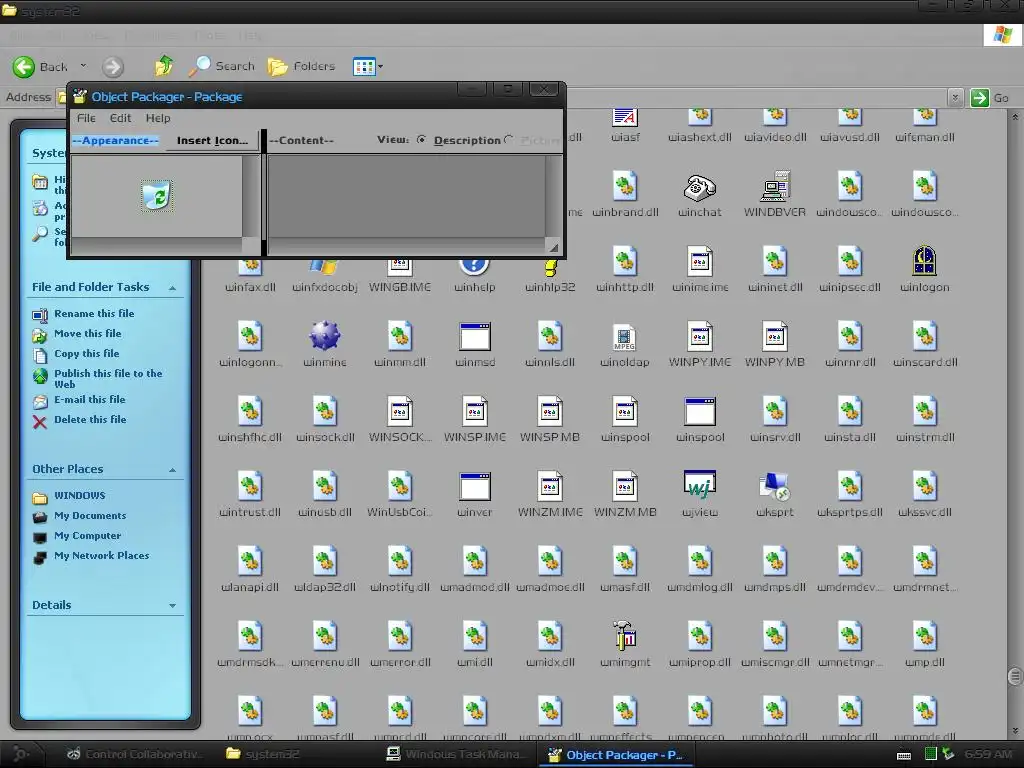The height and width of the screenshot is (768, 1024).
Task: Open the Help menu in Object Packager
Action: 157,118
